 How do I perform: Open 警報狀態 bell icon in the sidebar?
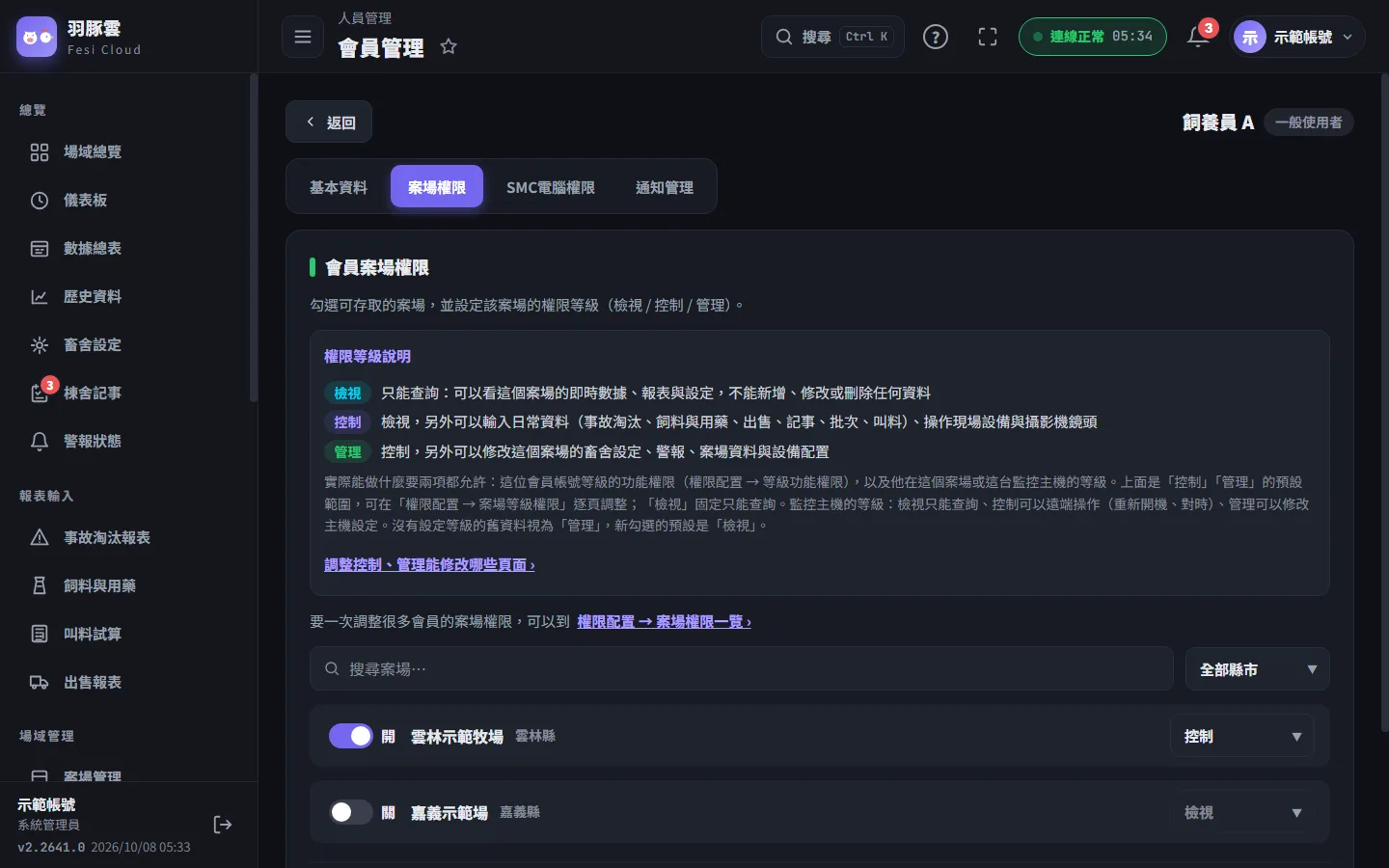(40, 442)
